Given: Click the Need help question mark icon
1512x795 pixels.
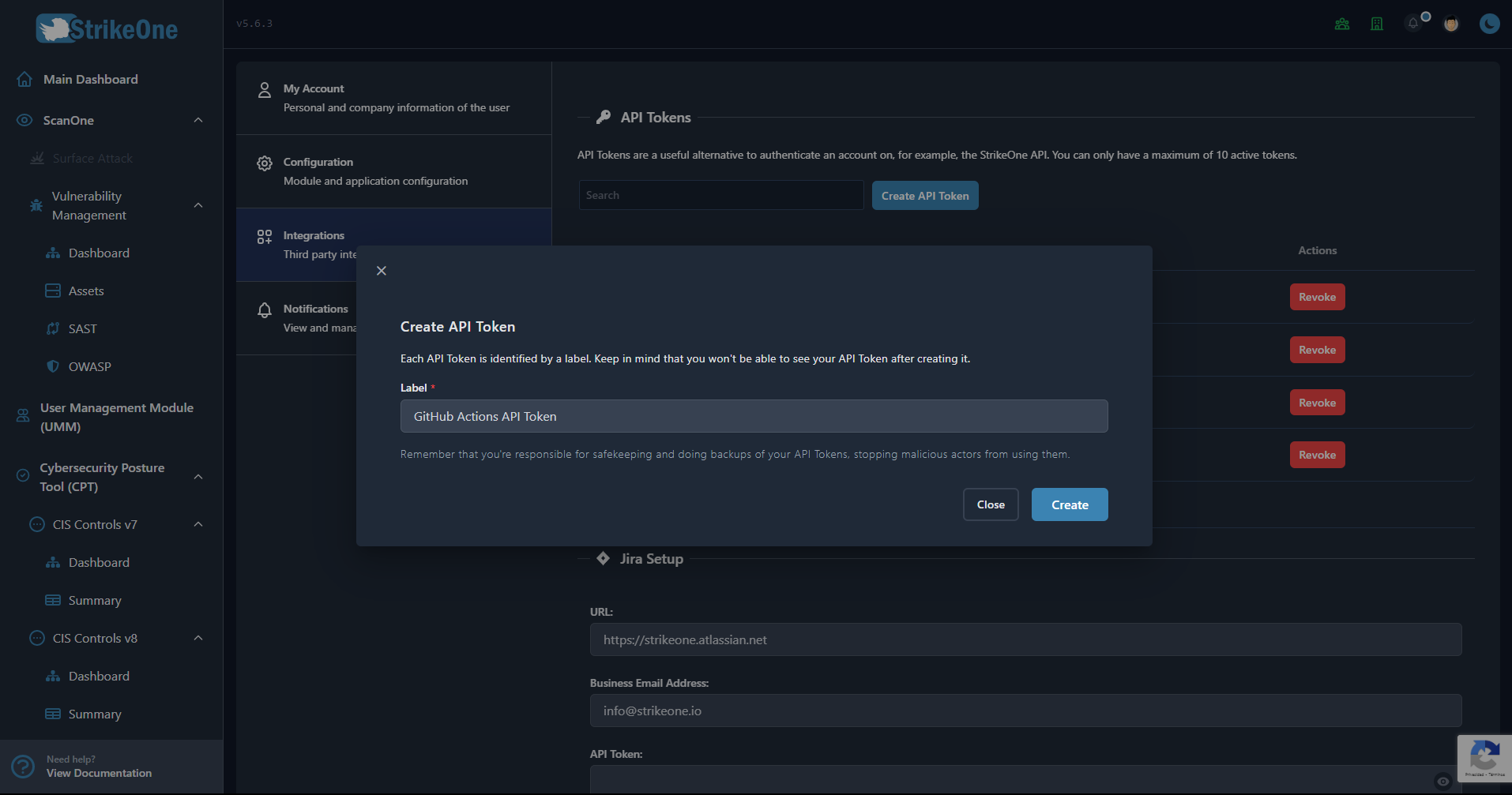Looking at the screenshot, I should click(21, 766).
